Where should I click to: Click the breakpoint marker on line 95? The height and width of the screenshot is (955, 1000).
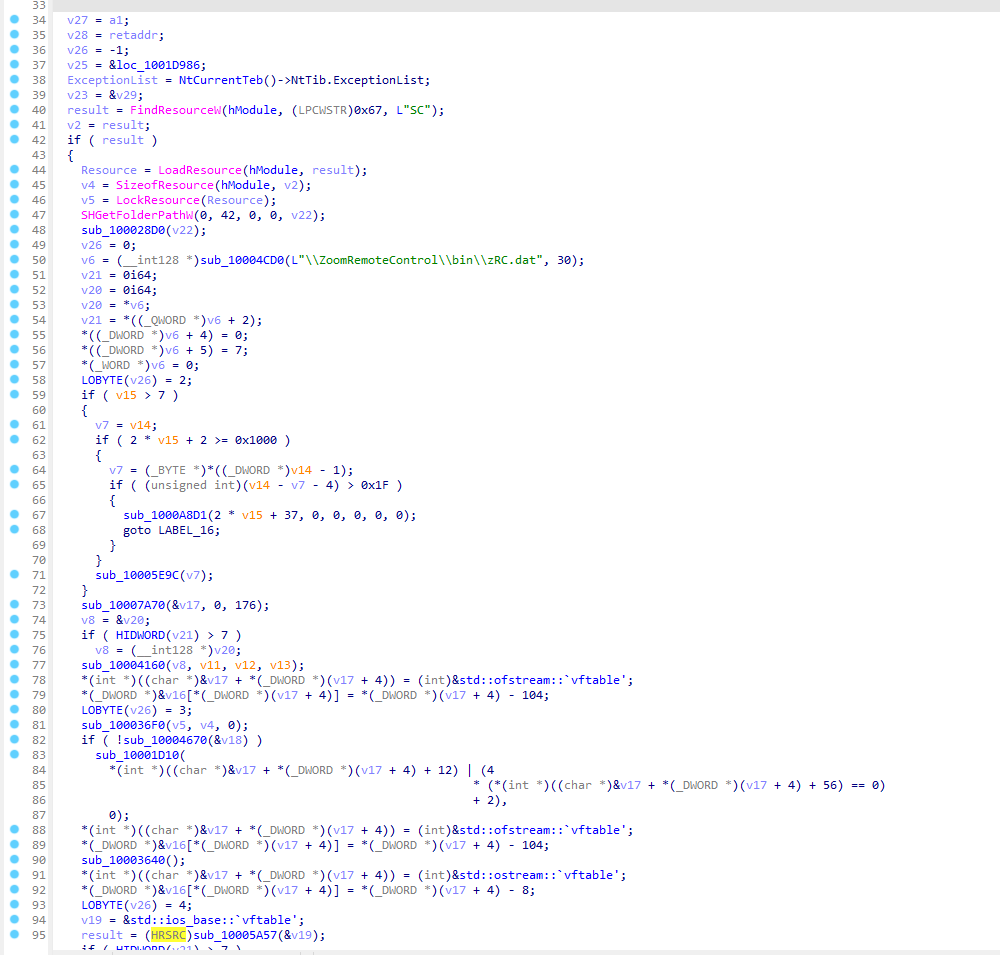[13, 935]
